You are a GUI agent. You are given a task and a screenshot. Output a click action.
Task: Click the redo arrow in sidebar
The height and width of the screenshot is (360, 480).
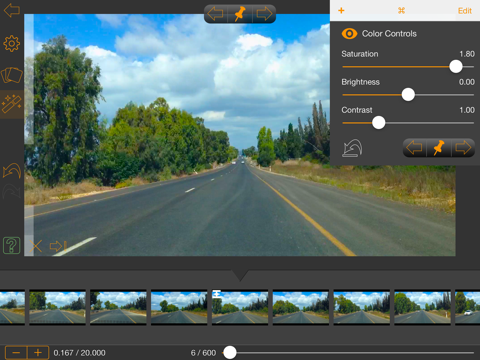pos(12,191)
